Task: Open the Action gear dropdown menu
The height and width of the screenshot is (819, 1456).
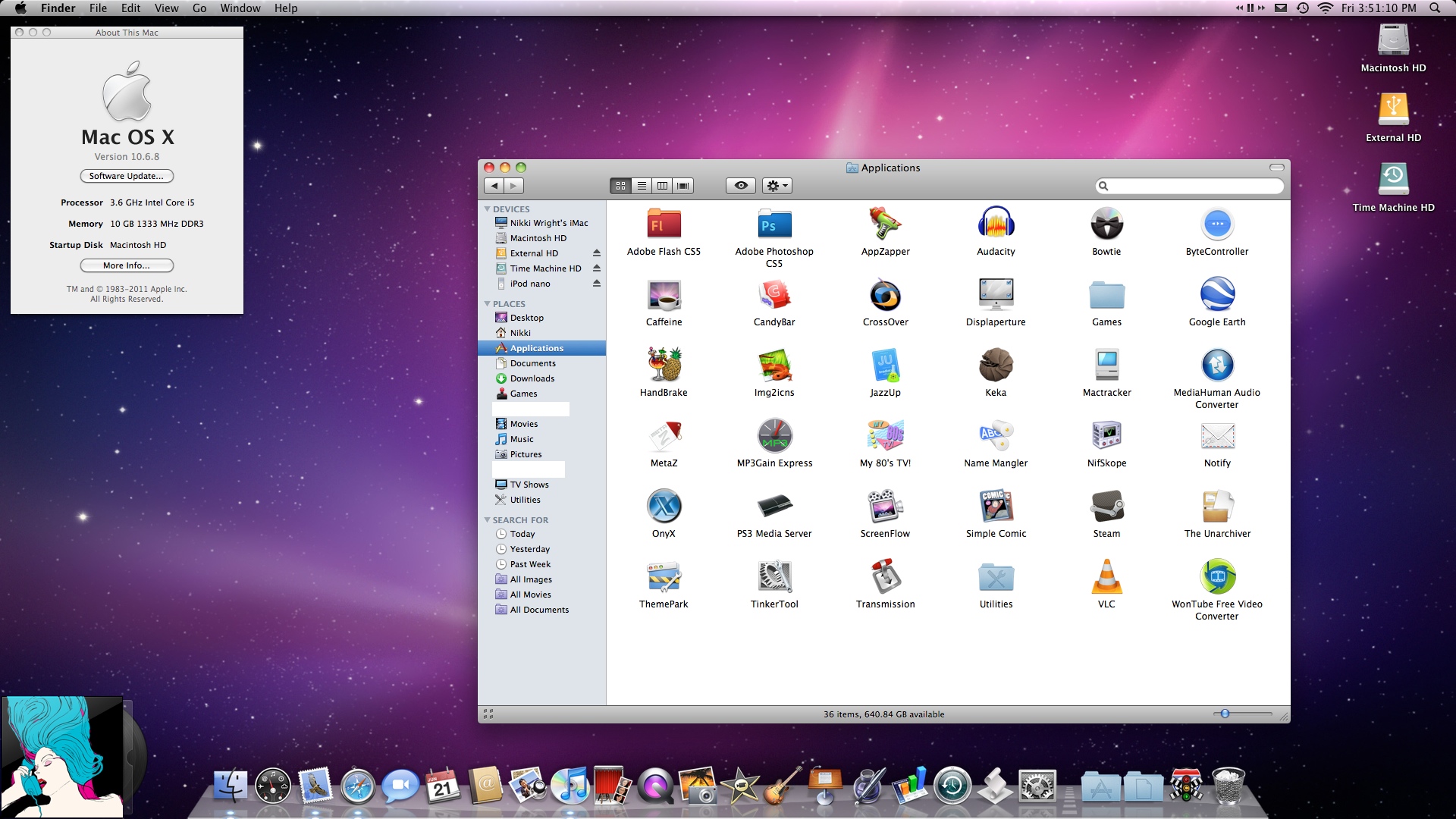Action: coord(777,186)
